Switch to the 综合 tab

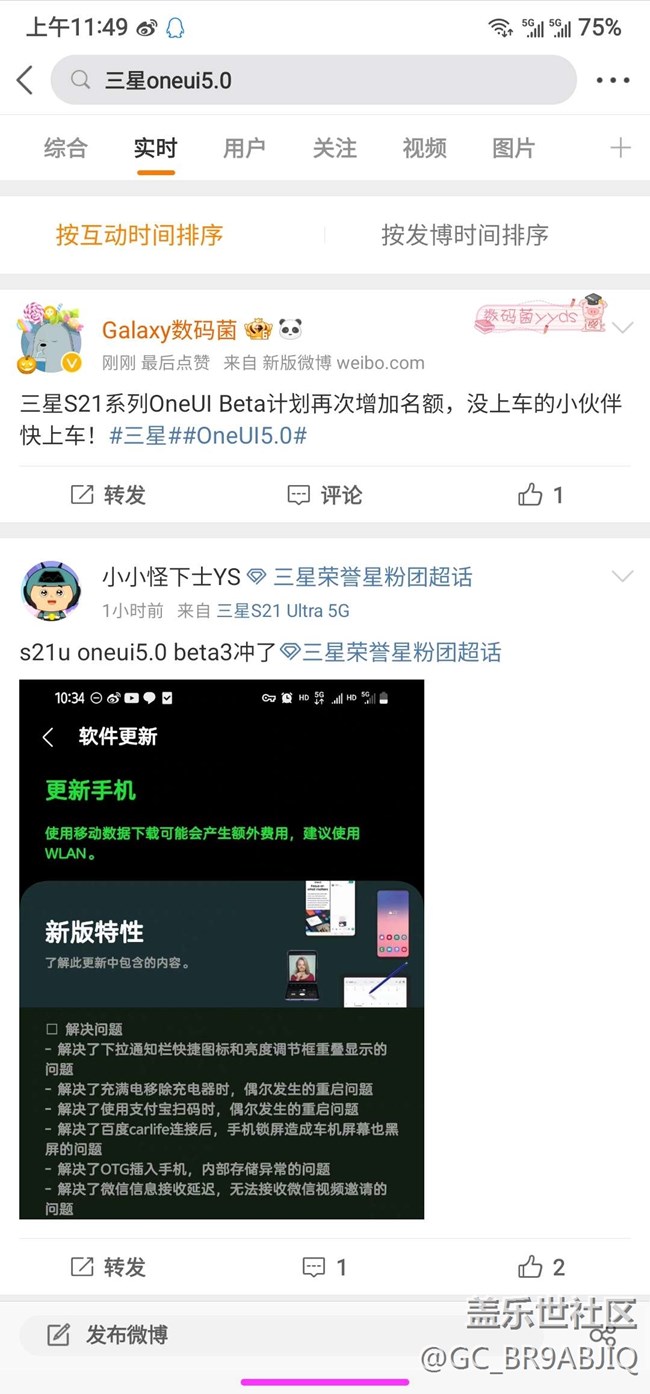(x=66, y=148)
